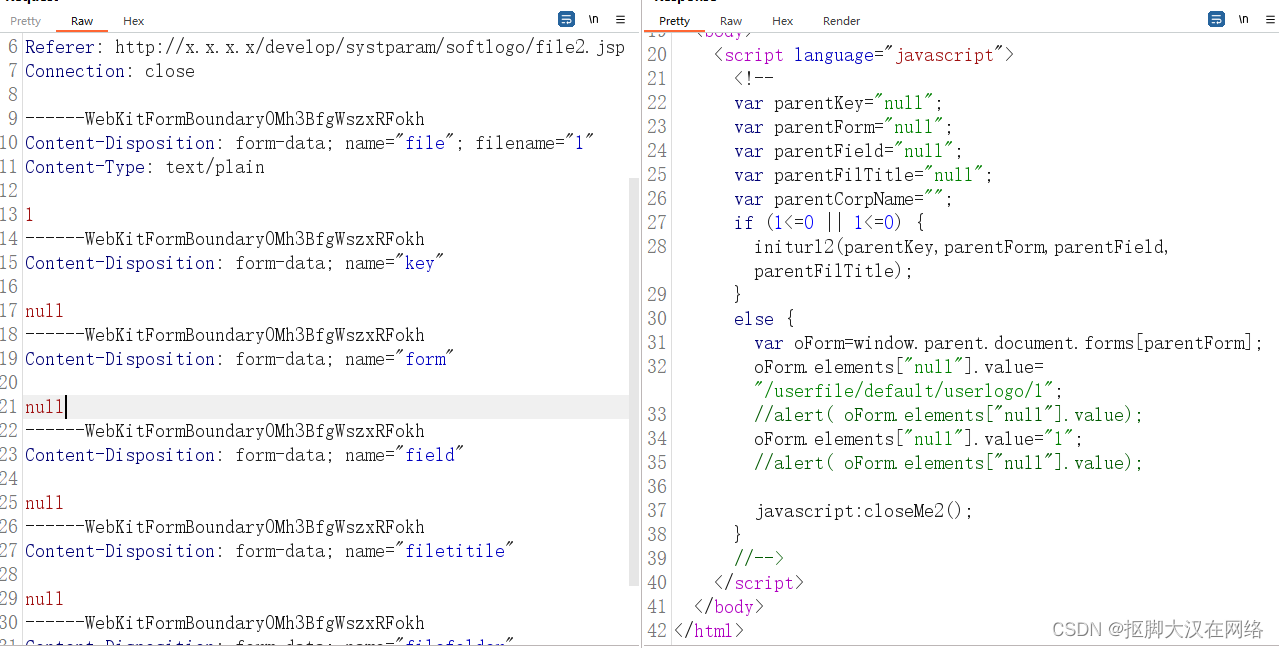Click the closing </html> tag line
Image resolution: width=1279 pixels, height=648 pixels.
(709, 631)
